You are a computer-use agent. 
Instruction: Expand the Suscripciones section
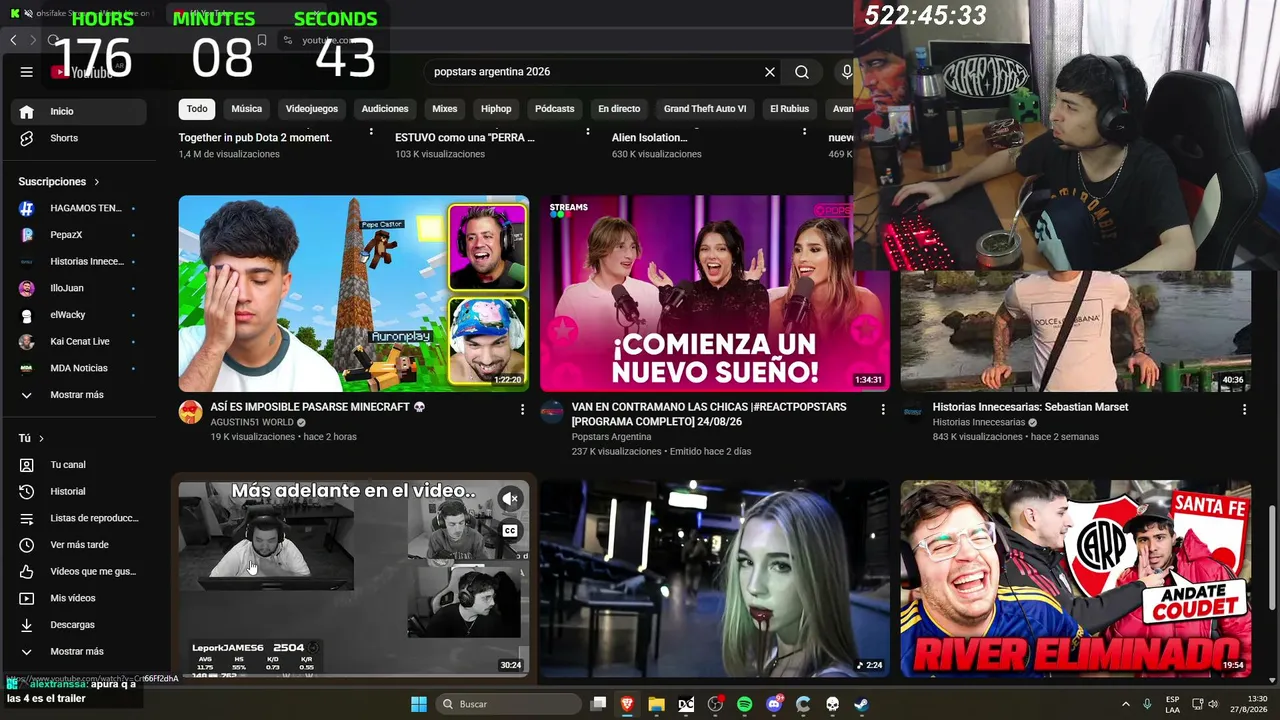point(59,182)
